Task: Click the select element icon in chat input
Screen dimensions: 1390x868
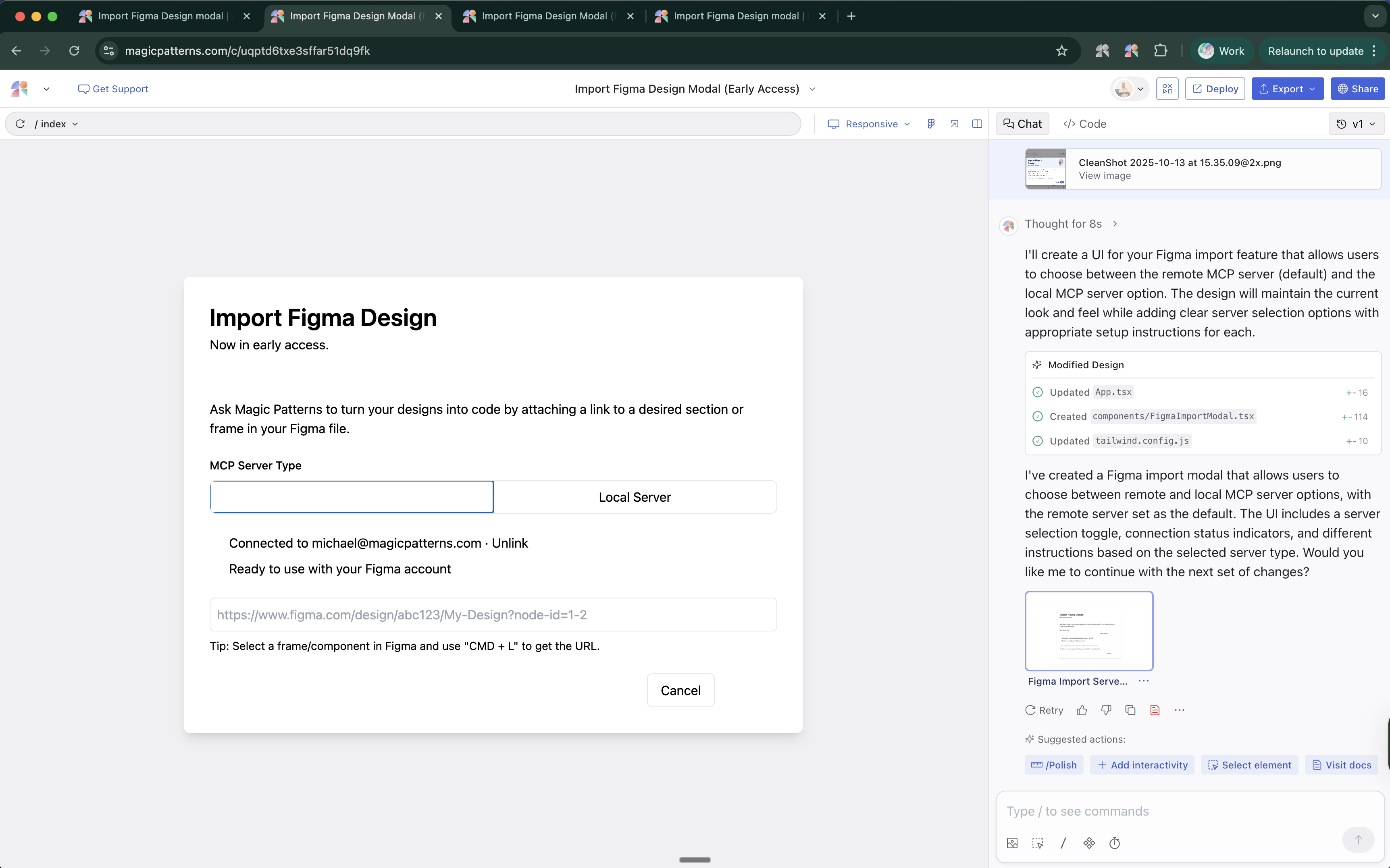Action: (x=1038, y=843)
